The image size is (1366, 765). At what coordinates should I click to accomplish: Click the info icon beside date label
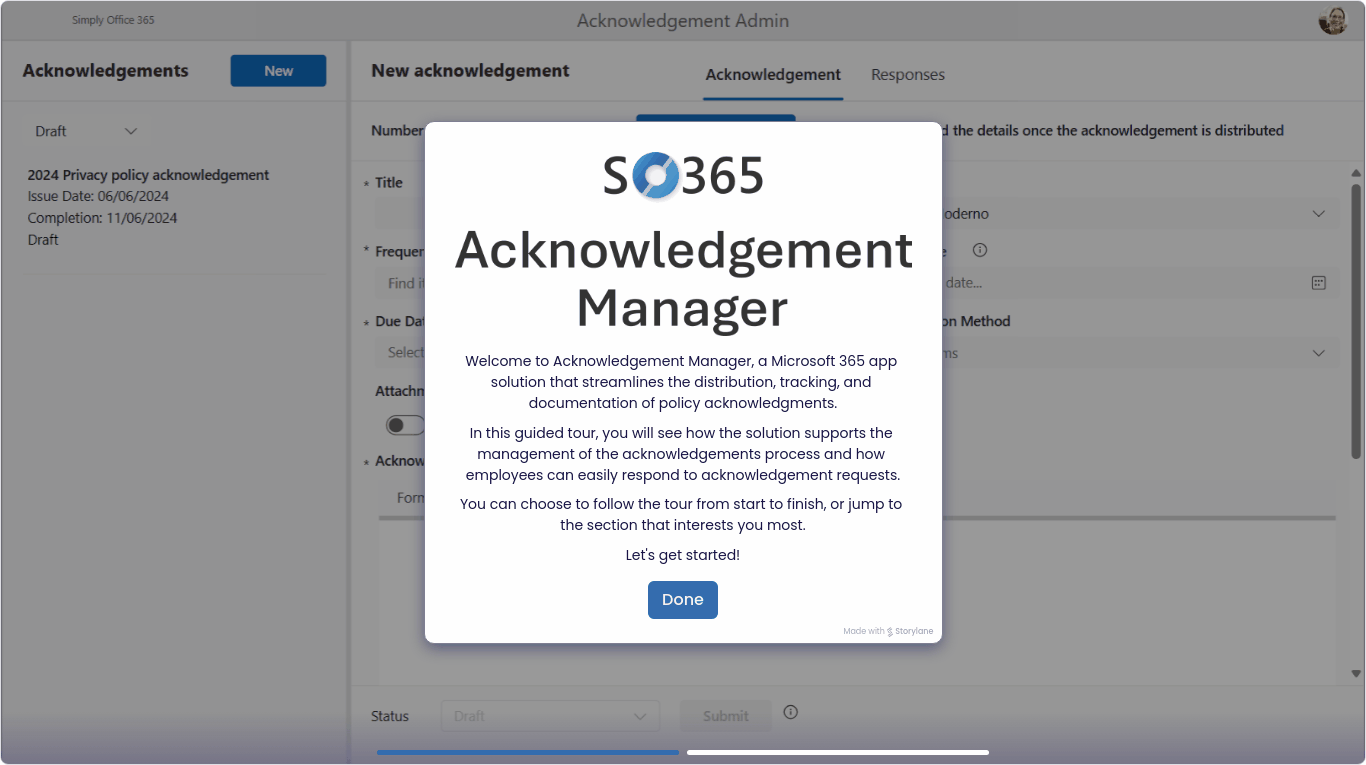(980, 250)
